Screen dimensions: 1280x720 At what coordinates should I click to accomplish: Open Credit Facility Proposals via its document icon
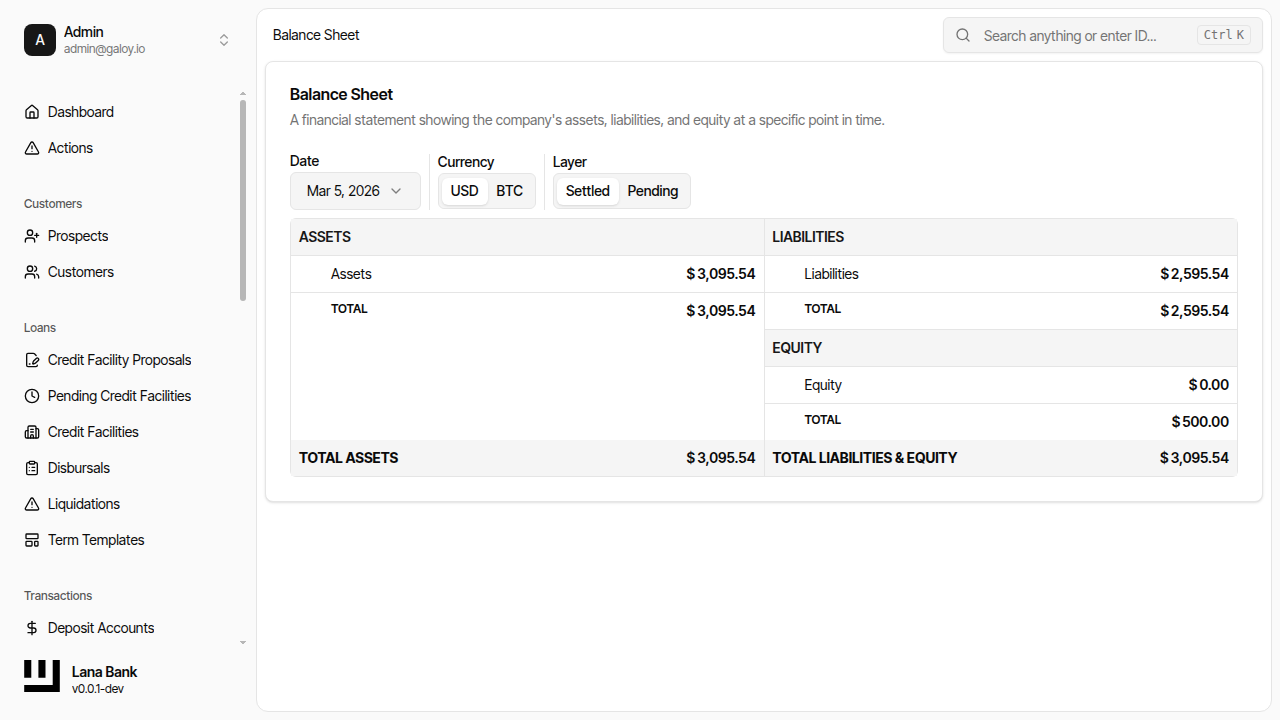[x=31, y=359]
